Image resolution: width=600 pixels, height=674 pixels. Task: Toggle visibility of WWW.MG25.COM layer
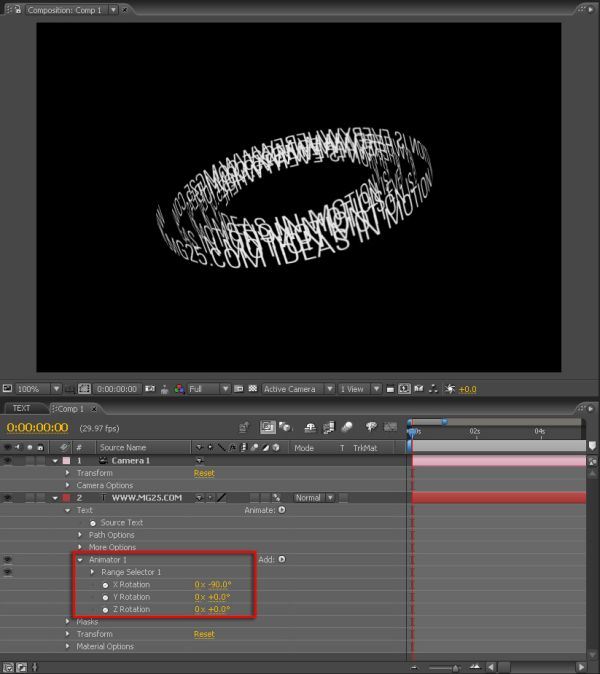pyautogui.click(x=7, y=498)
